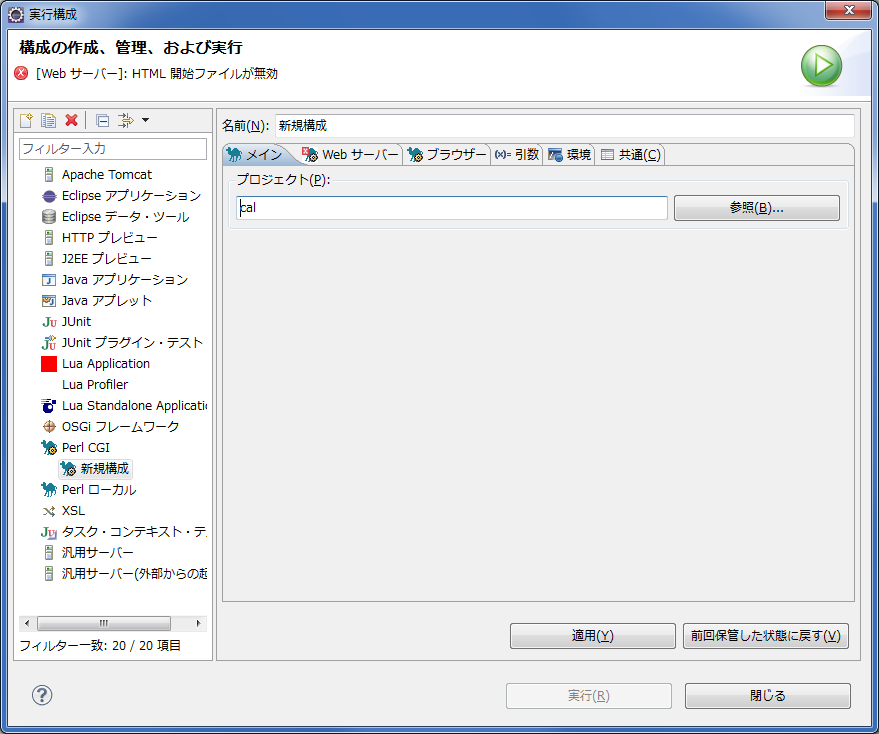The height and width of the screenshot is (734, 879).
Task: Click the OSGi フレームワーク icon
Action: pyautogui.click(x=49, y=427)
